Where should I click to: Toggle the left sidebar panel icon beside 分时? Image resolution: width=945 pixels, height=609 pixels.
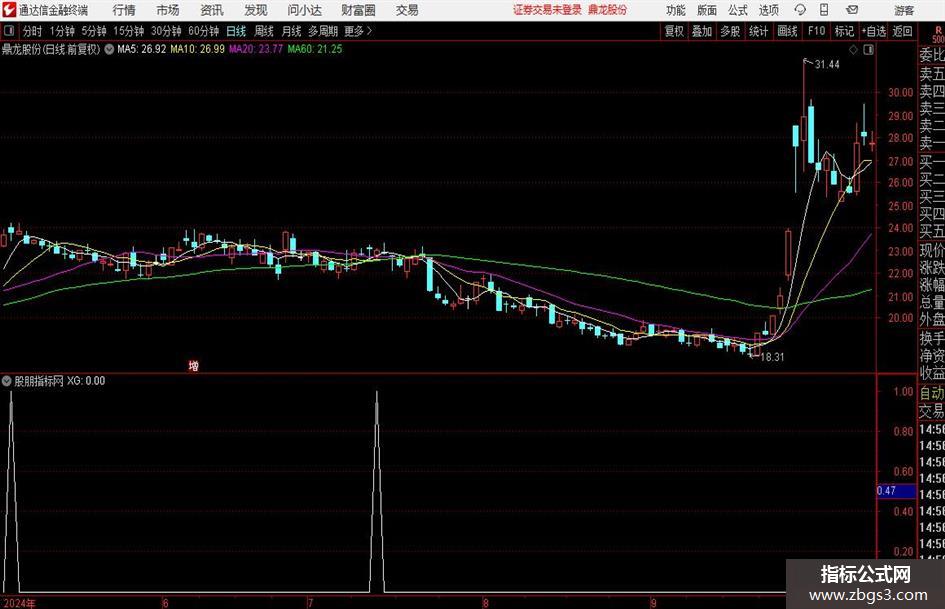pyautogui.click(x=9, y=31)
